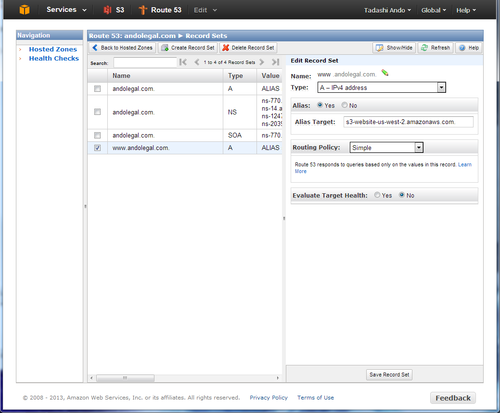500x413 pixels.
Task: Click the Save Record Set button
Action: pos(389,375)
